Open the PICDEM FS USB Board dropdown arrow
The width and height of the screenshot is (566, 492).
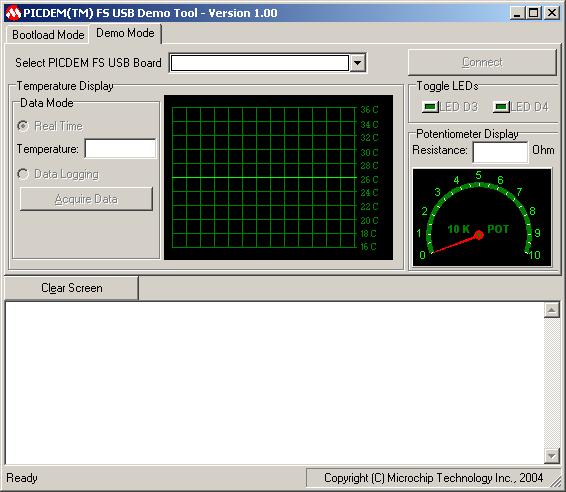(x=357, y=63)
